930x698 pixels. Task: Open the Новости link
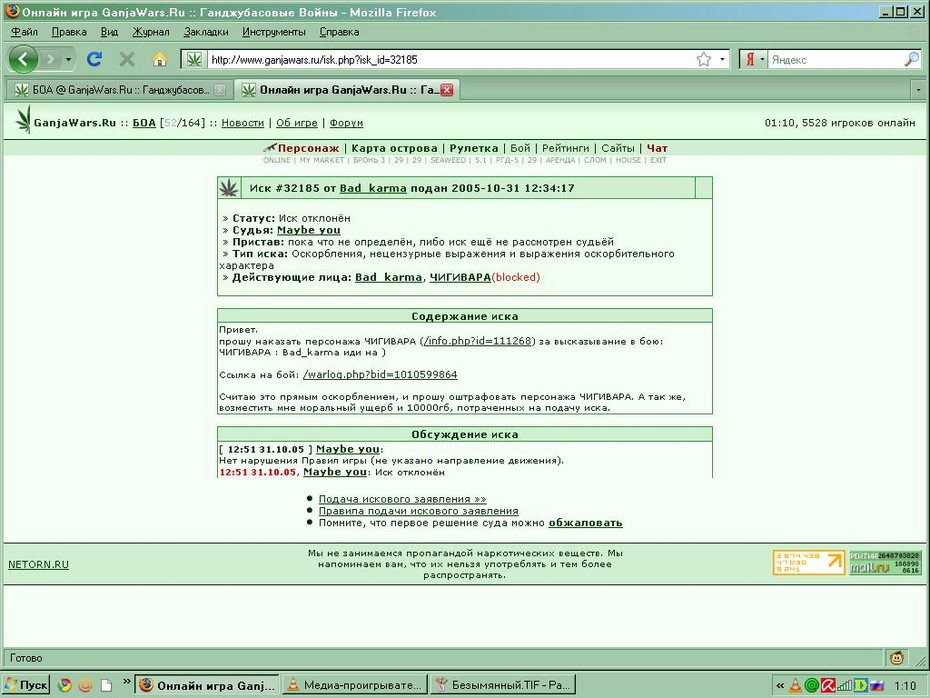tap(243, 123)
